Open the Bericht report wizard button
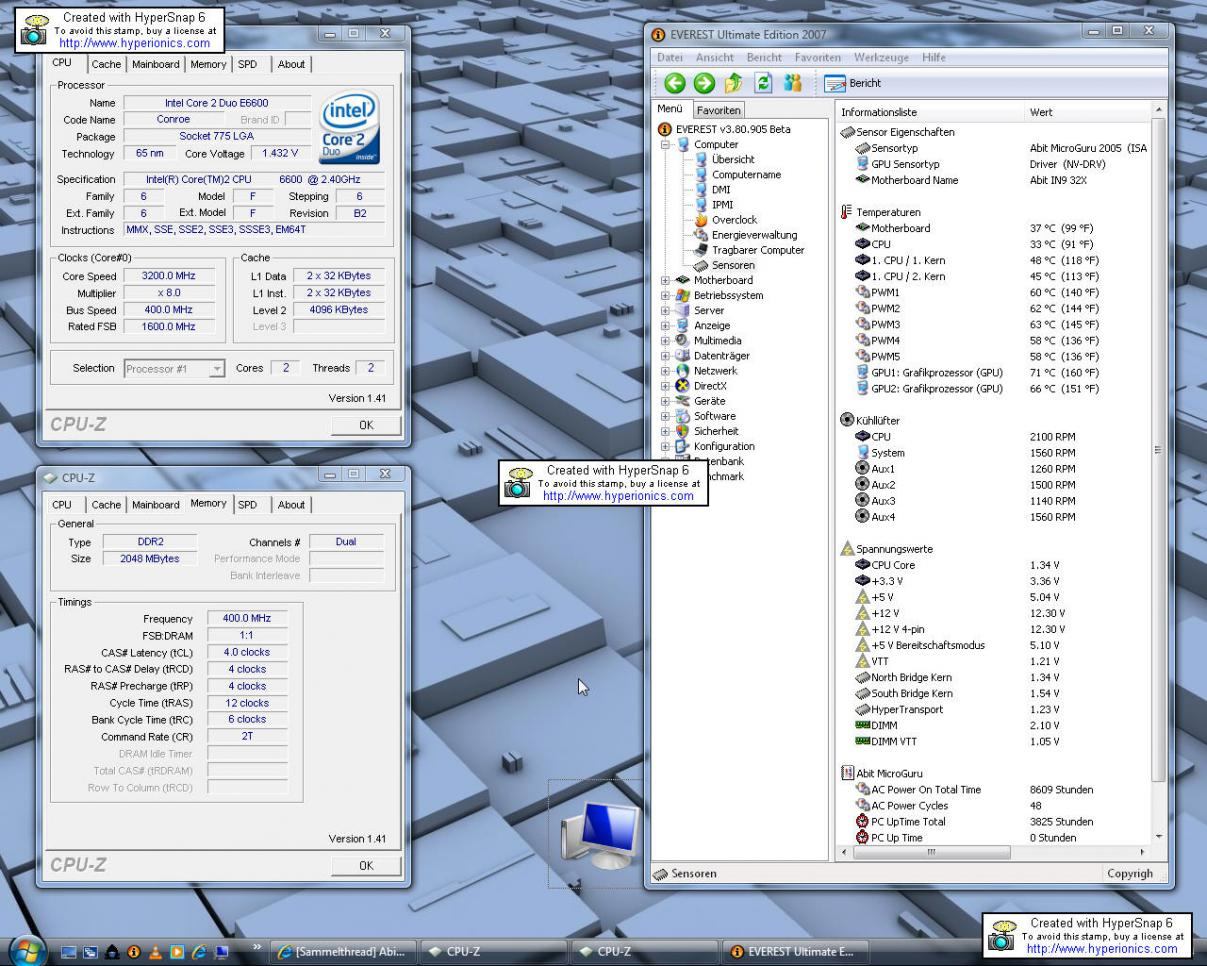 click(853, 83)
